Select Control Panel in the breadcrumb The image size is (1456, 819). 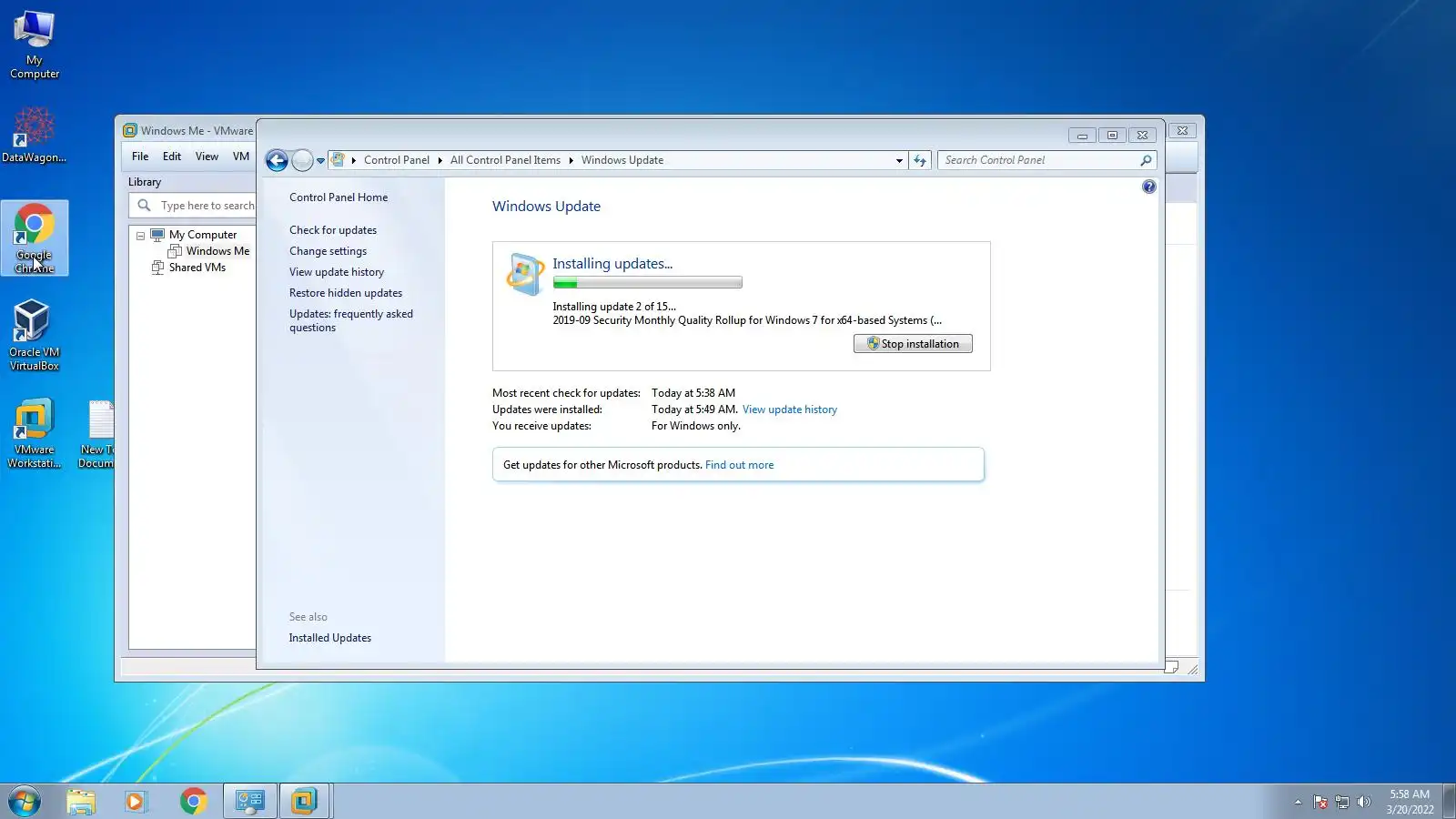397,160
